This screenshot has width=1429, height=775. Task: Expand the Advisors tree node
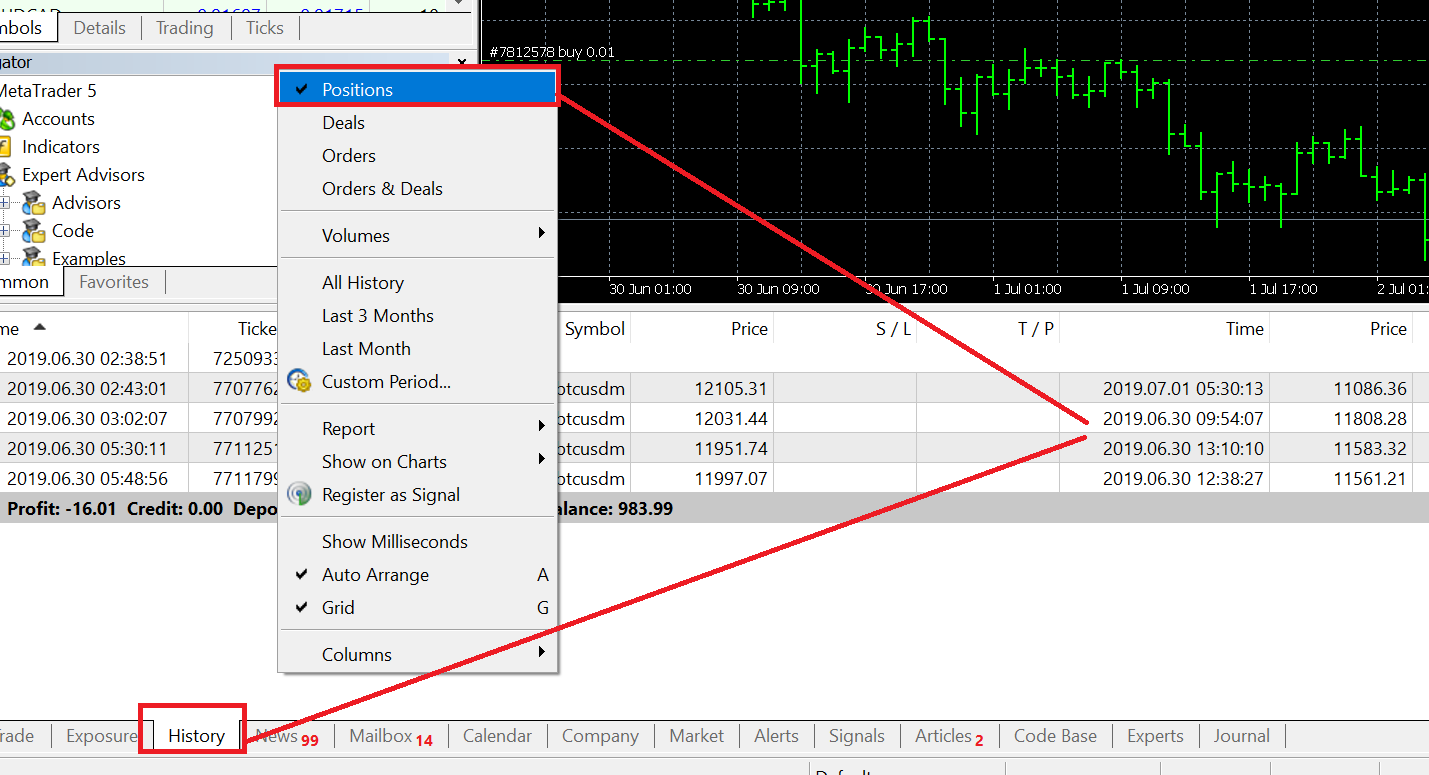tap(4, 203)
